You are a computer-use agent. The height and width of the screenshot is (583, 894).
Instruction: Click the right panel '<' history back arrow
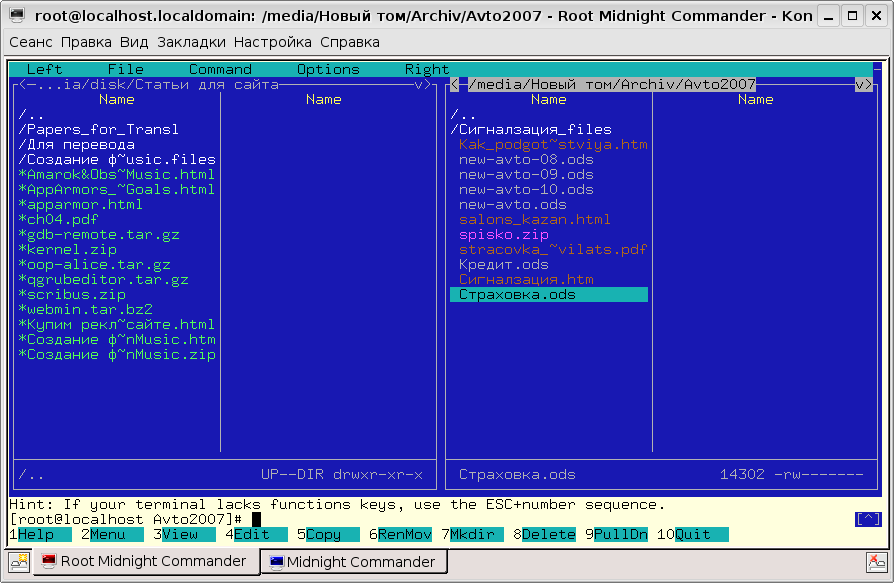pyautogui.click(x=454, y=84)
